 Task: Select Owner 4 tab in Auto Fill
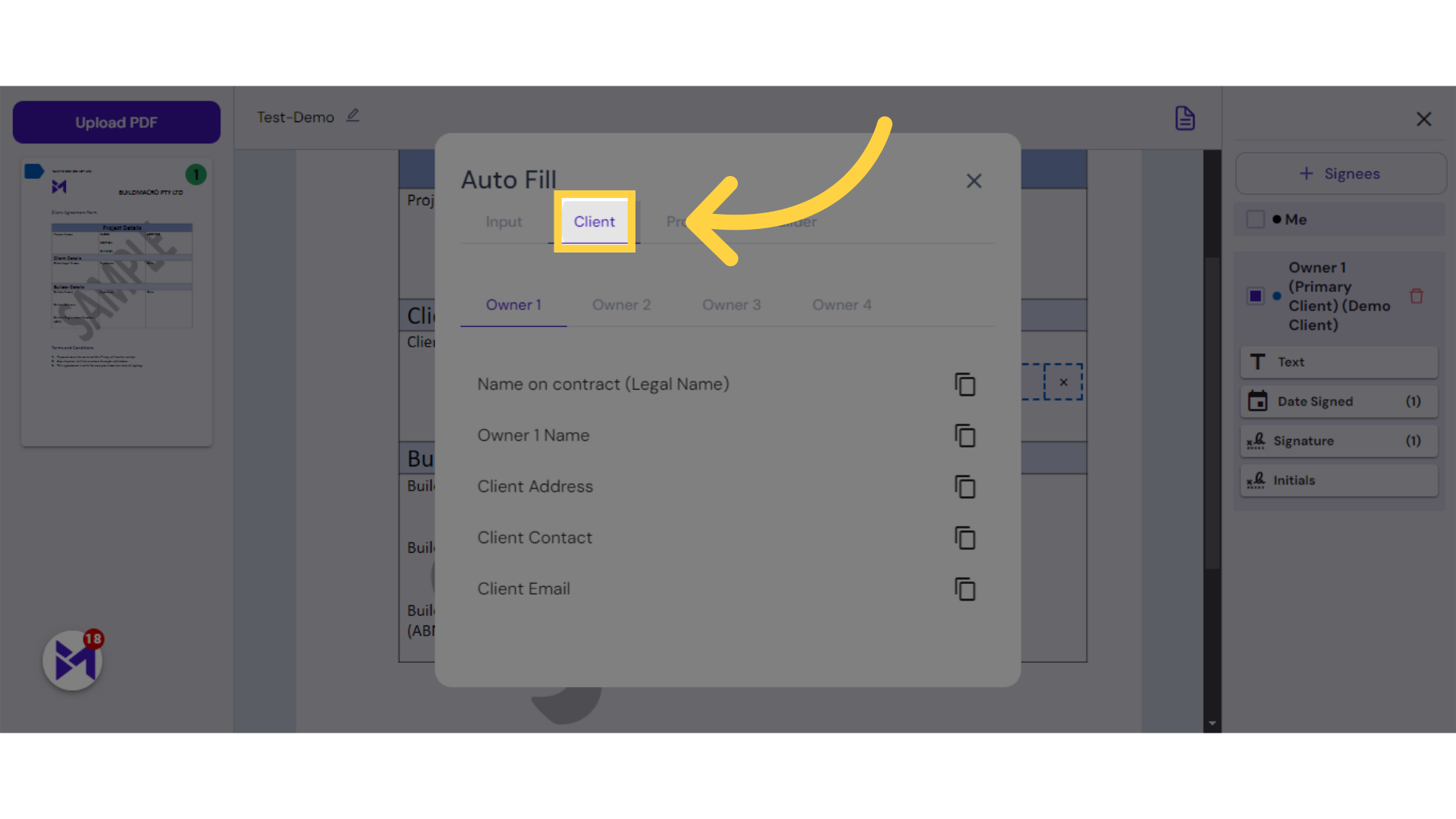(x=840, y=305)
